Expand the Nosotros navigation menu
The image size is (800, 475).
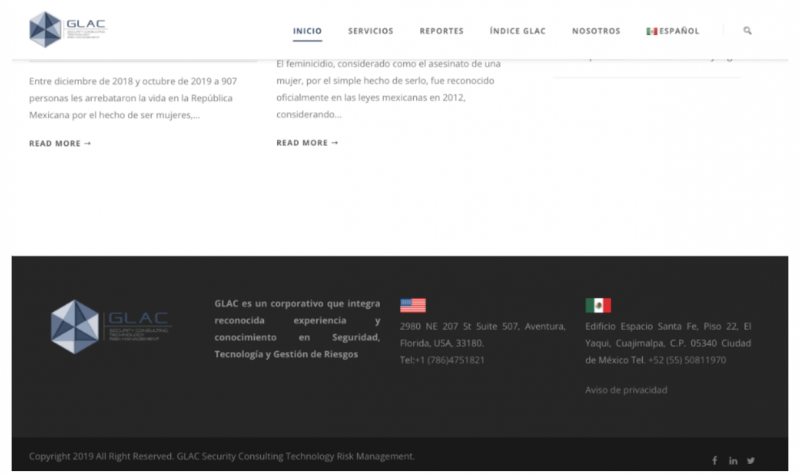(596, 31)
